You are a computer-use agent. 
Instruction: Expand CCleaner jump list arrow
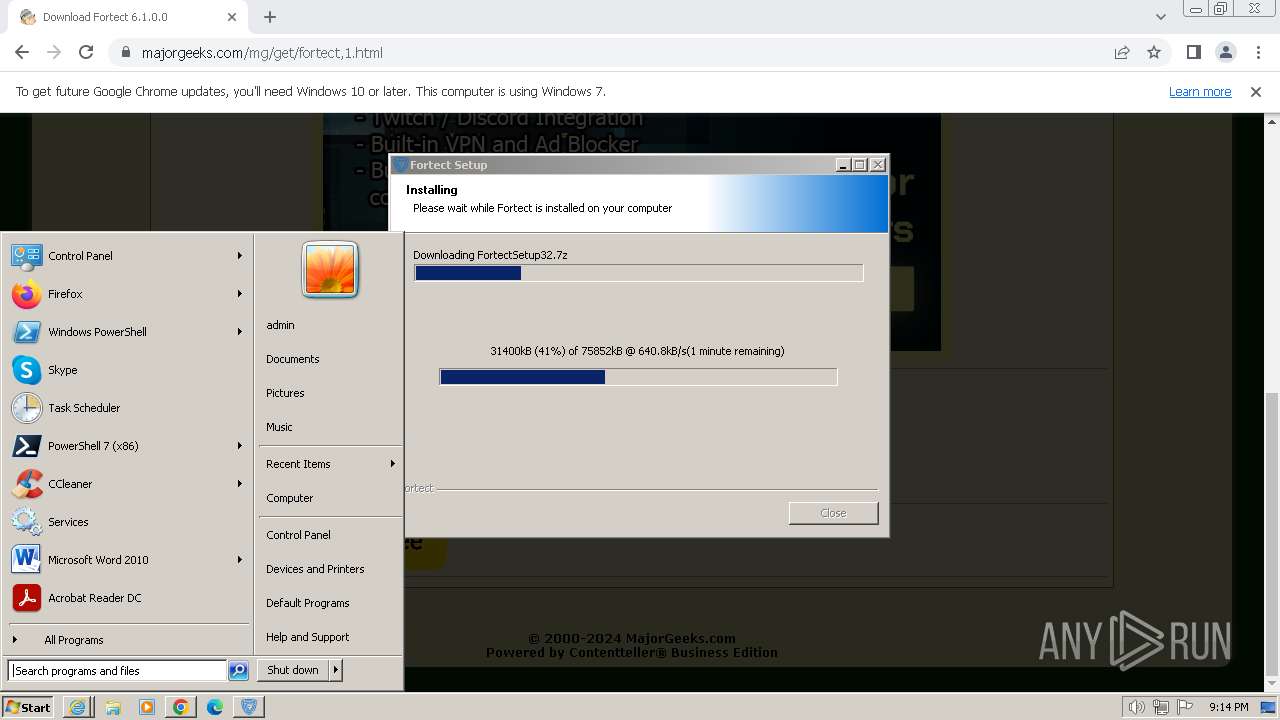[x=240, y=484]
